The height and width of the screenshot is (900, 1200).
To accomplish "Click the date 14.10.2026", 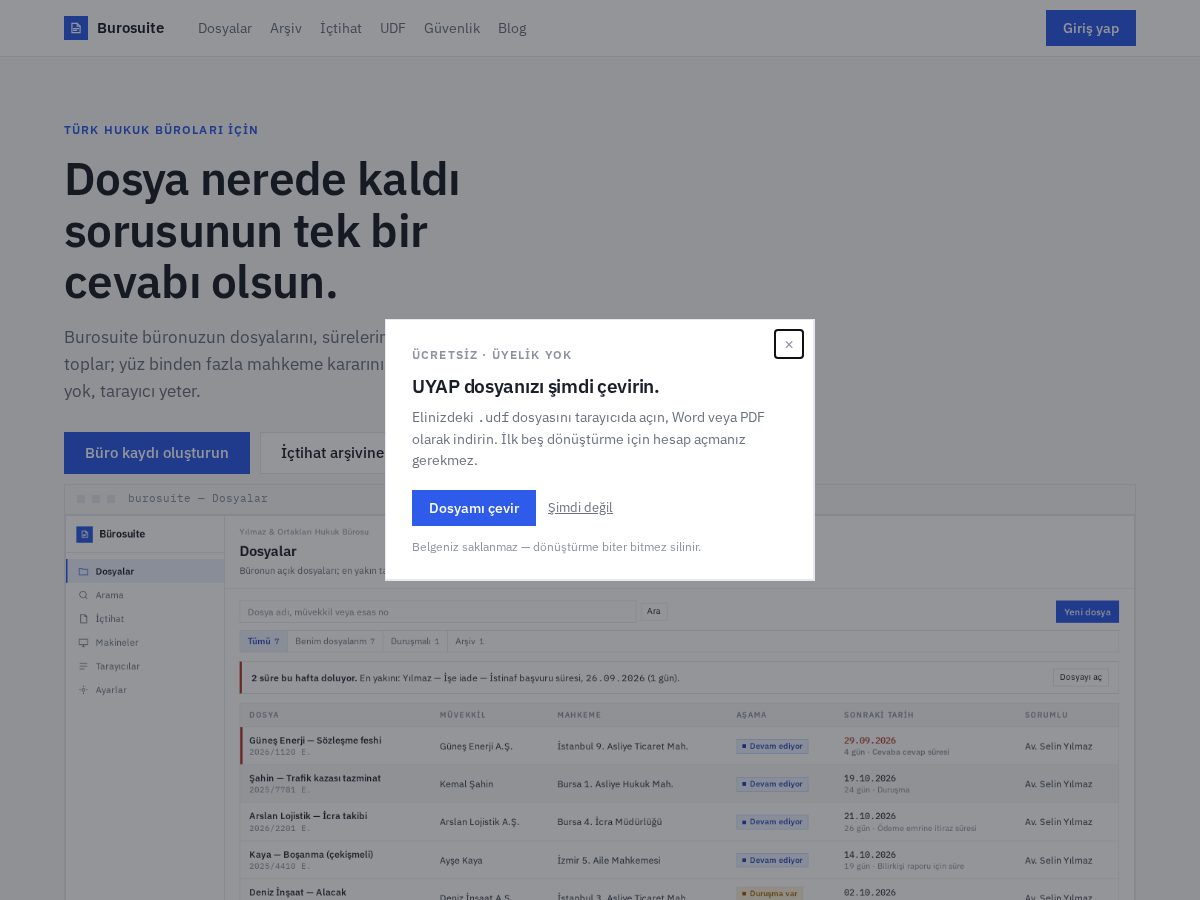I will (870, 854).
